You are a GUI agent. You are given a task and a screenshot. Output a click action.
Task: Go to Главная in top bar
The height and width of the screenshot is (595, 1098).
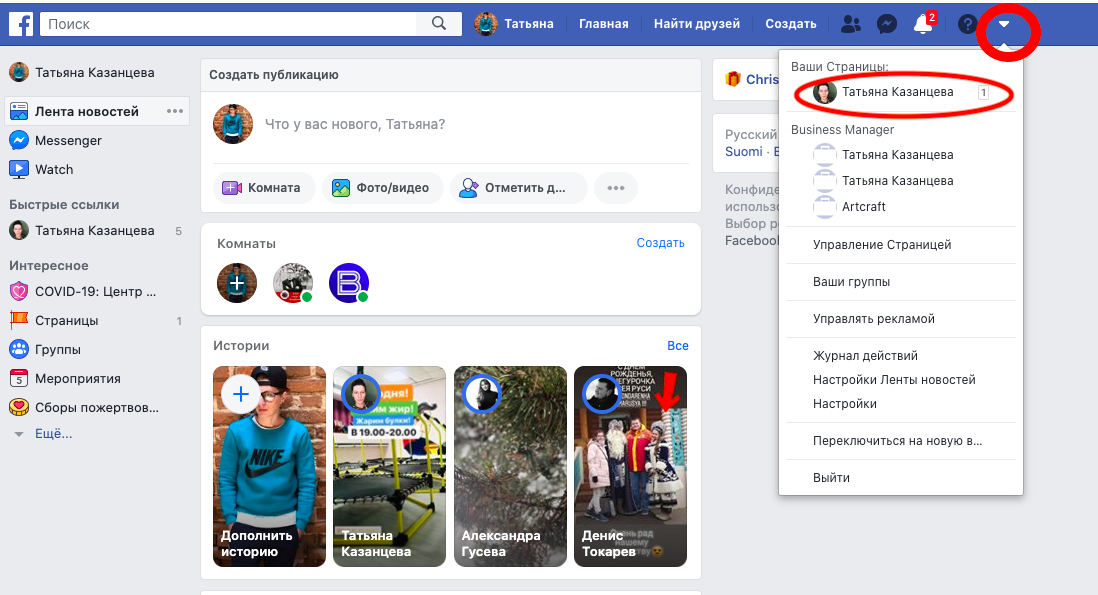(x=604, y=24)
